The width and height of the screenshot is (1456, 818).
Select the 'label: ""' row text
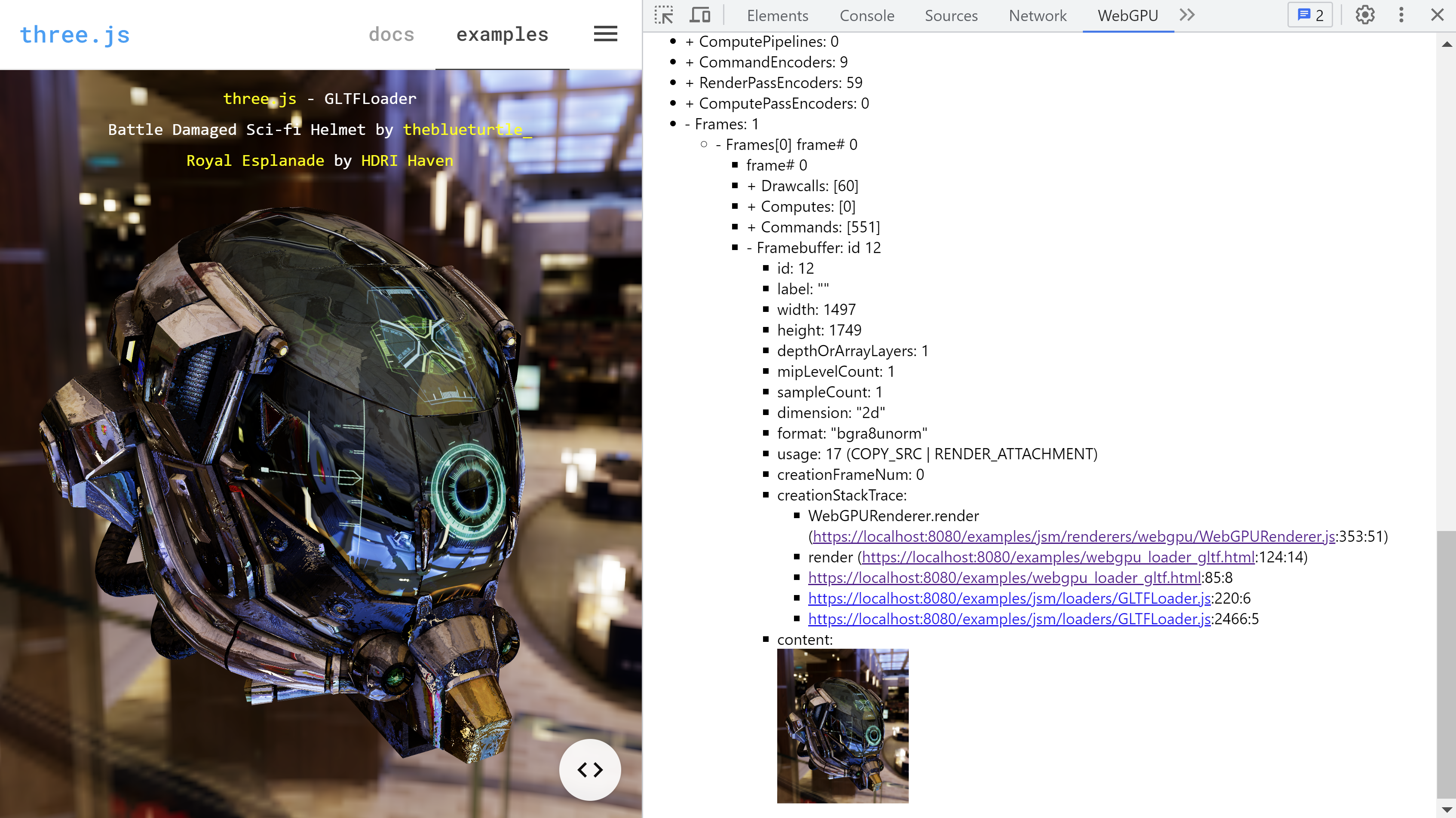803,289
